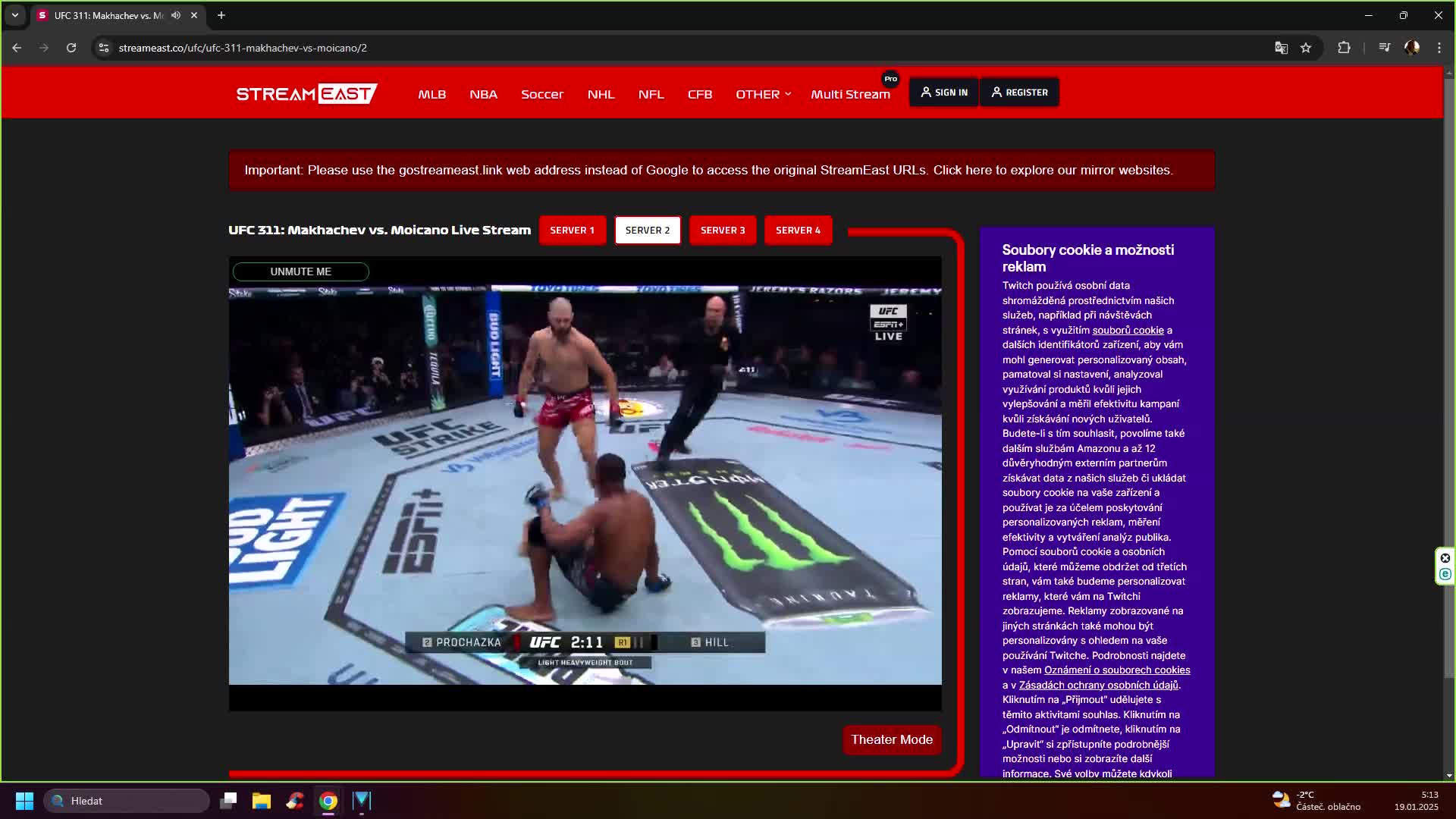1456x819 pixels.
Task: Open 'Oznámení o souborech cookies' link
Action: coord(1117,670)
